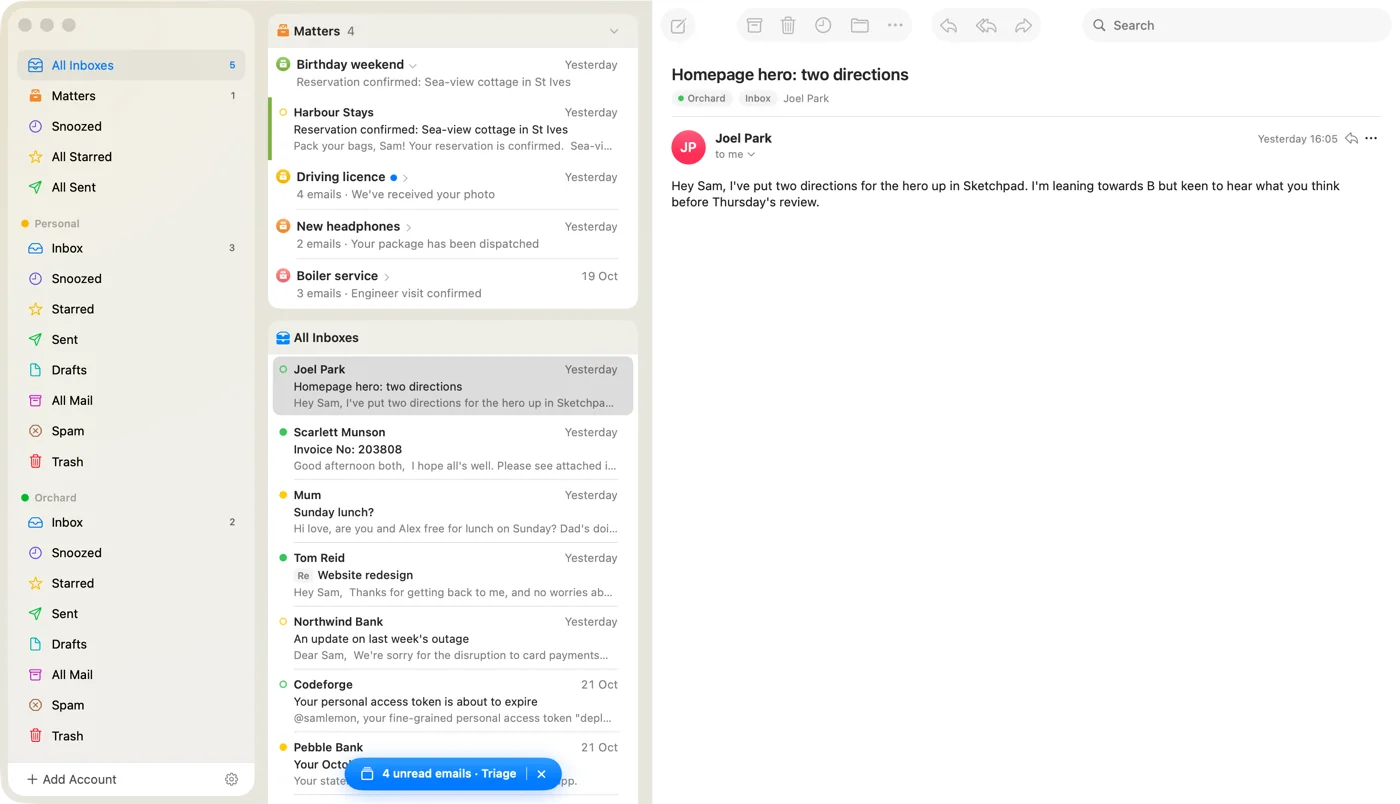Reply to the email via toolbar
Screen dimensions: 1400x804
(949, 26)
